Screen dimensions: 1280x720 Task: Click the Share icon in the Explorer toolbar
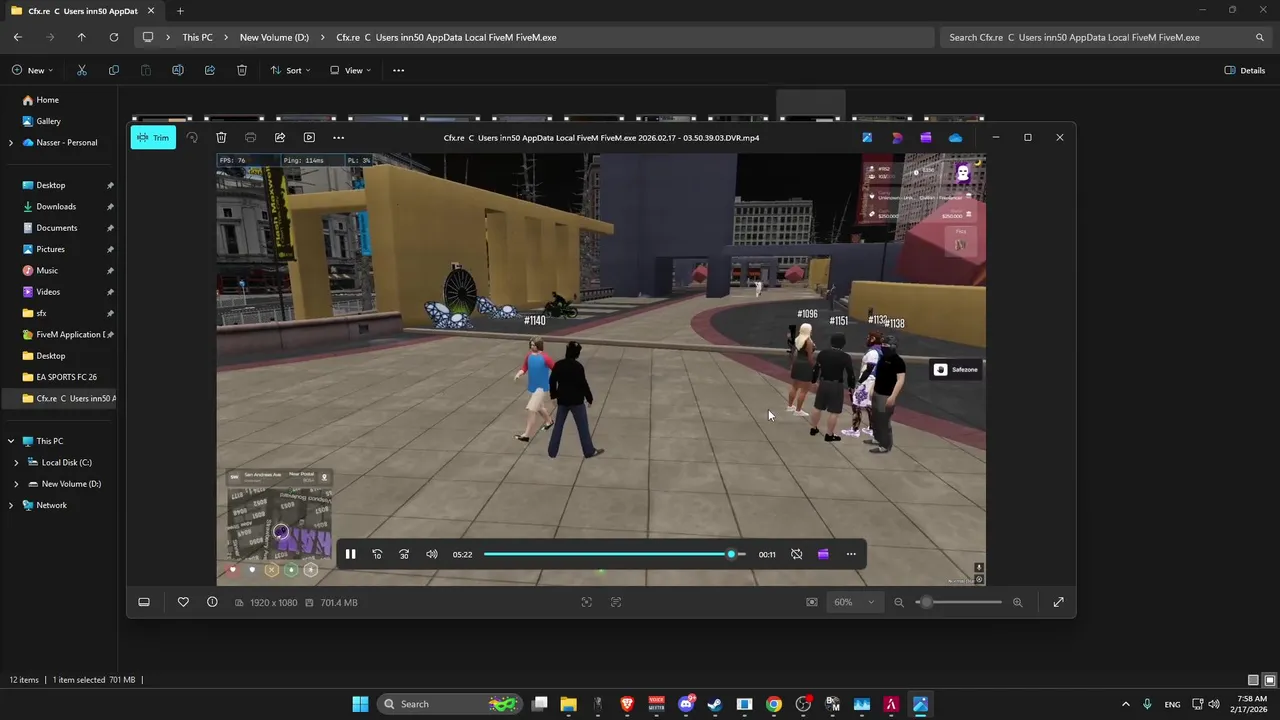210,70
